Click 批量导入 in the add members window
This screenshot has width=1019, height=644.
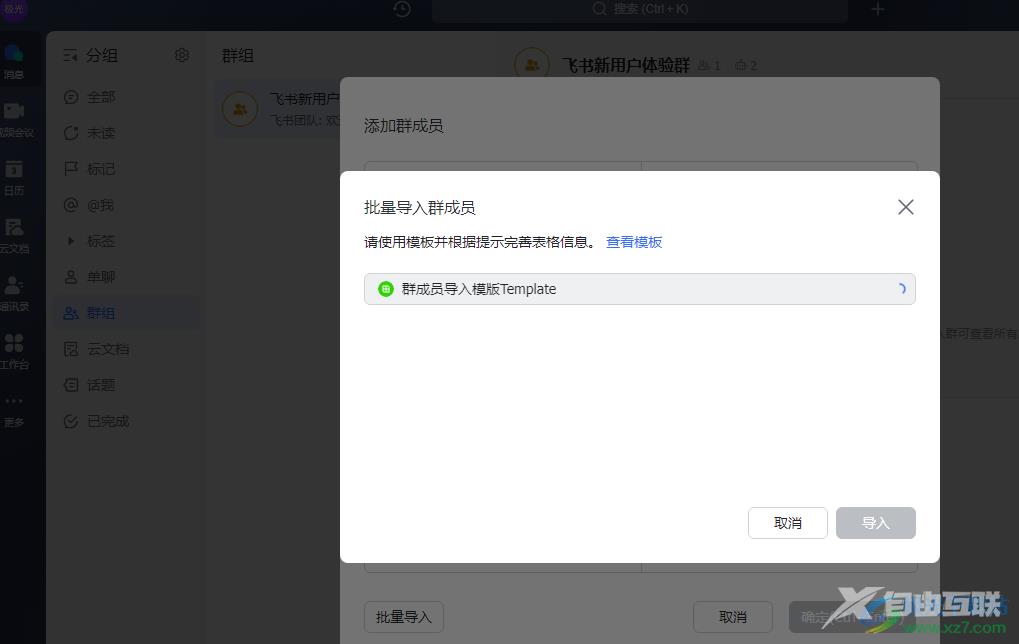coord(404,617)
